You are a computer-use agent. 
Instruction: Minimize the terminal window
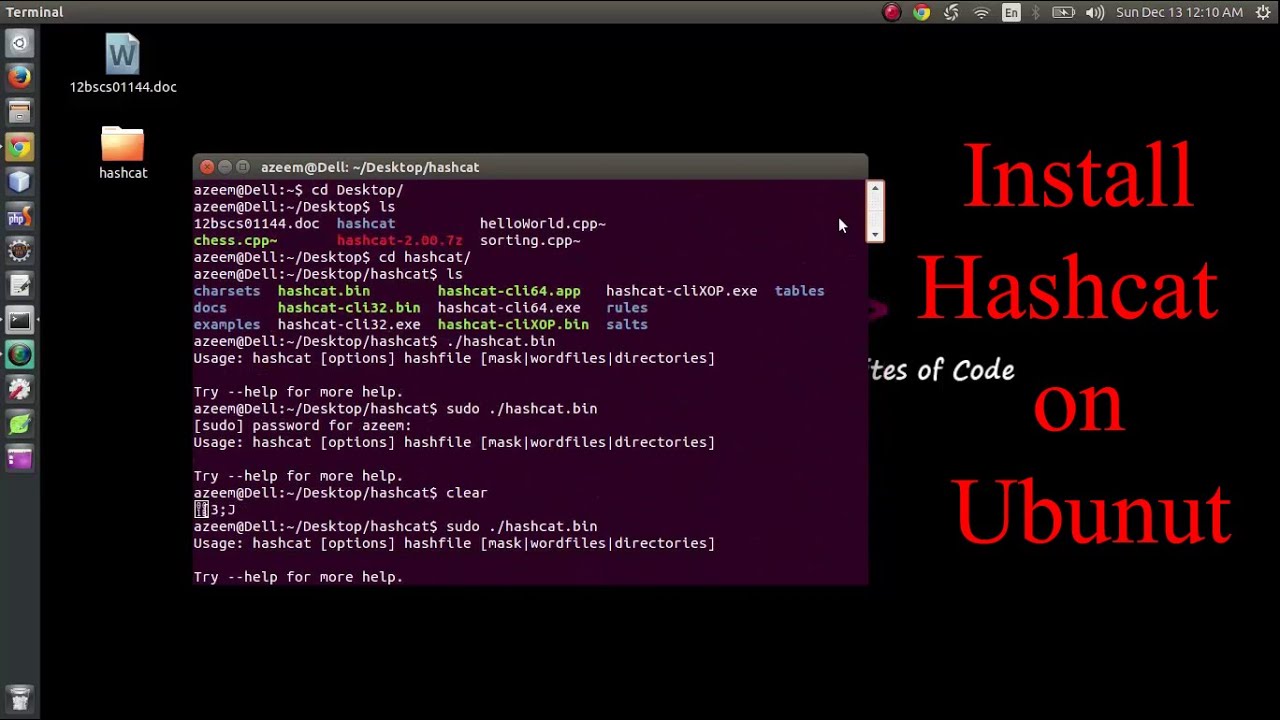coord(225,167)
